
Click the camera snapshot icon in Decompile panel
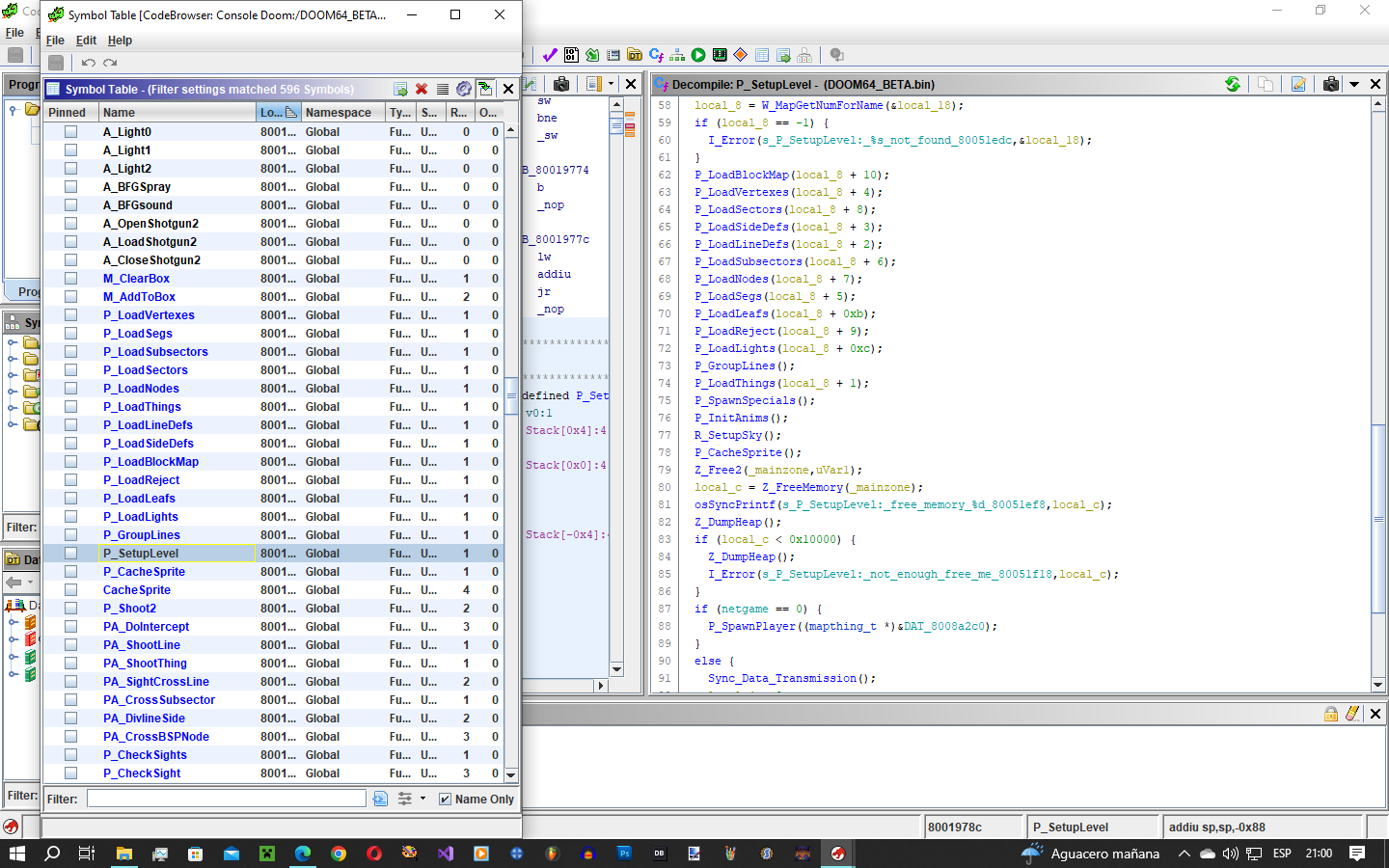pyautogui.click(x=1331, y=84)
